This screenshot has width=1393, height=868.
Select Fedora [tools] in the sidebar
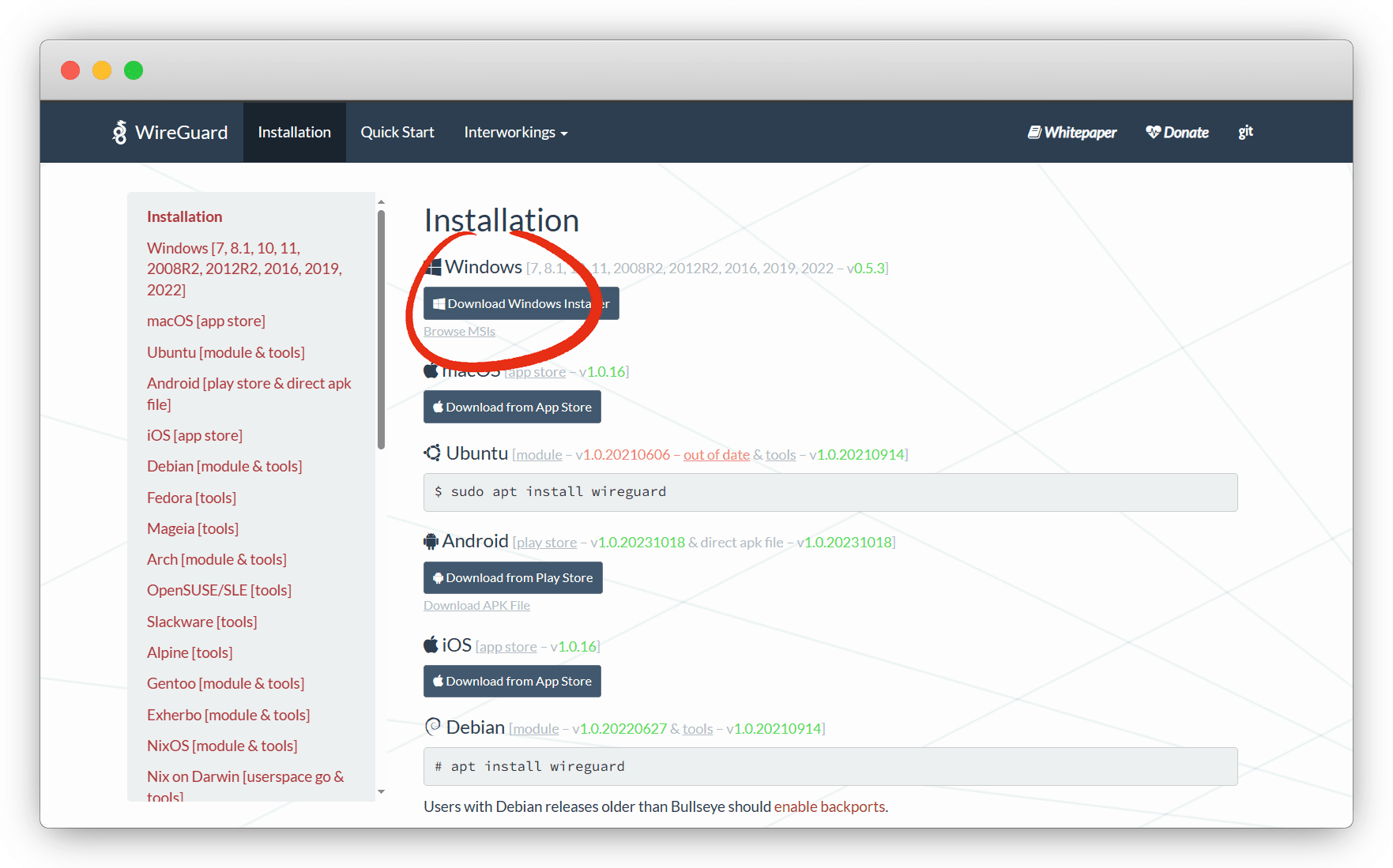click(191, 498)
